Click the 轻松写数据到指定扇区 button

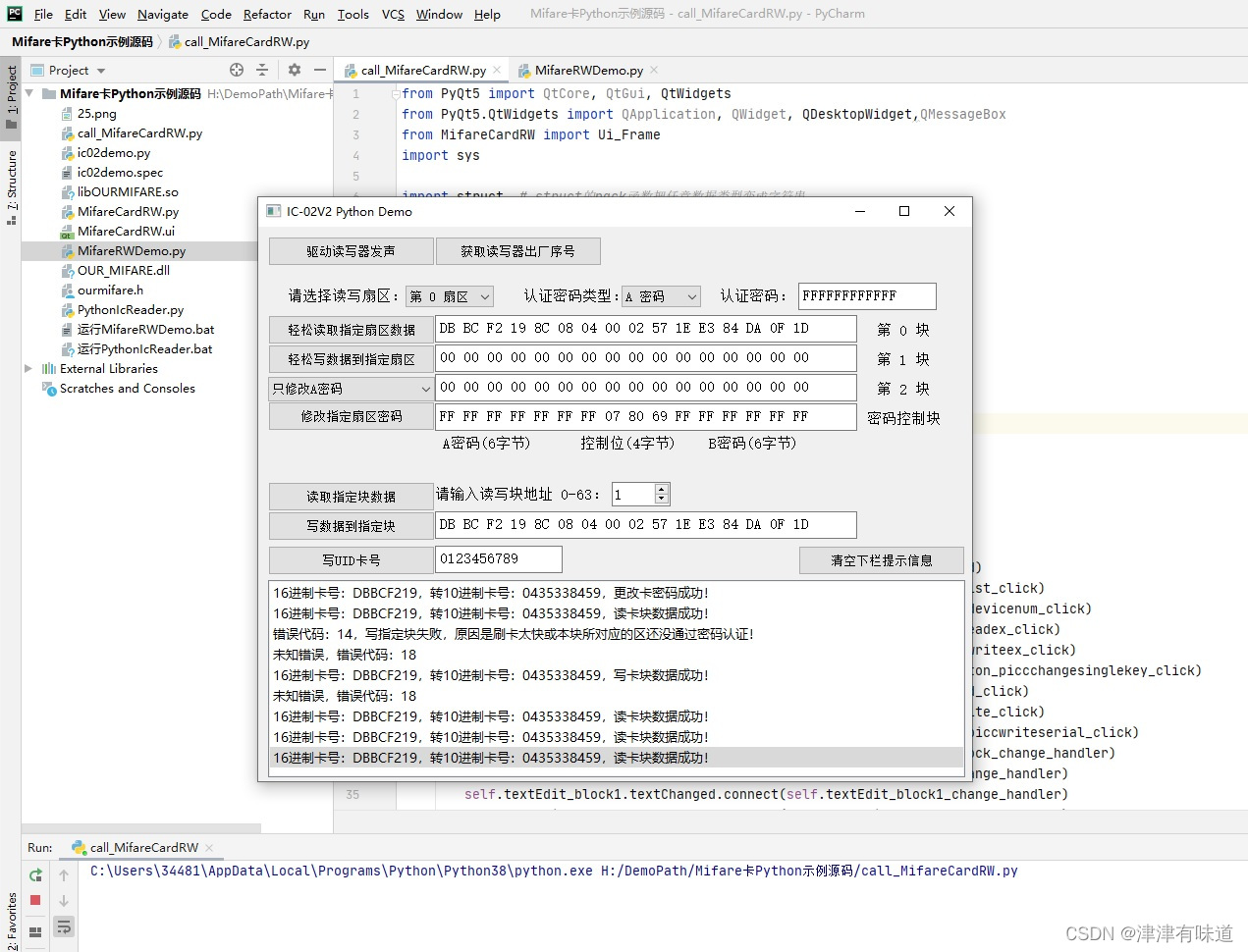coord(352,359)
